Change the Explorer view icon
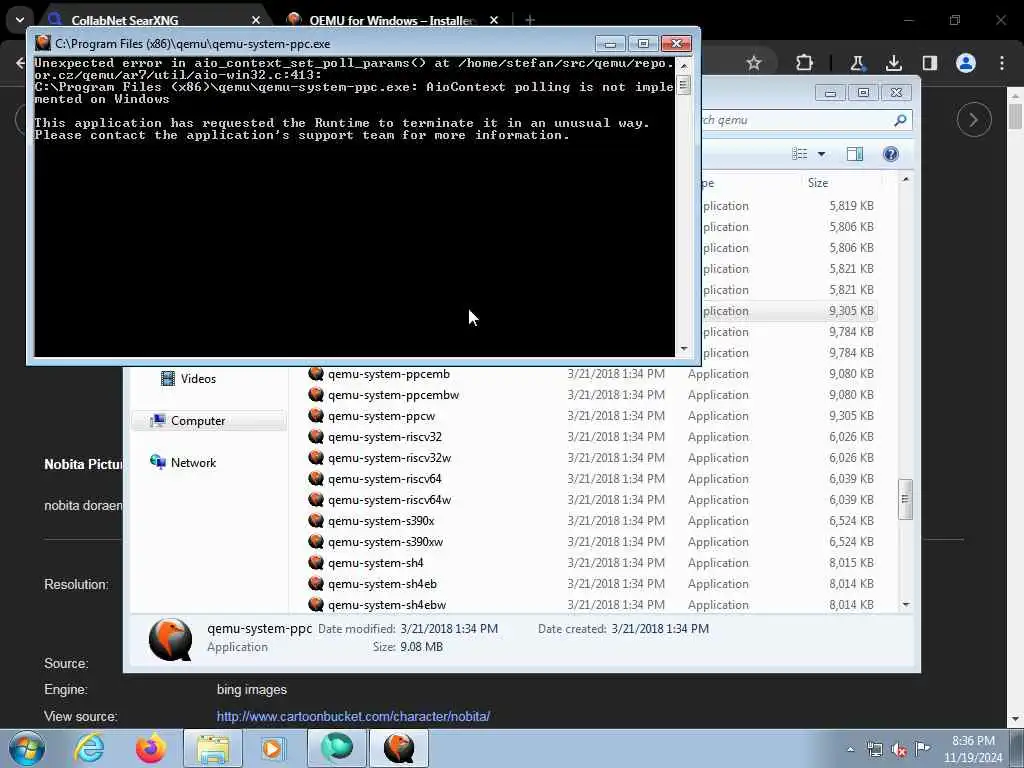The height and width of the screenshot is (768, 1024). [x=799, y=154]
